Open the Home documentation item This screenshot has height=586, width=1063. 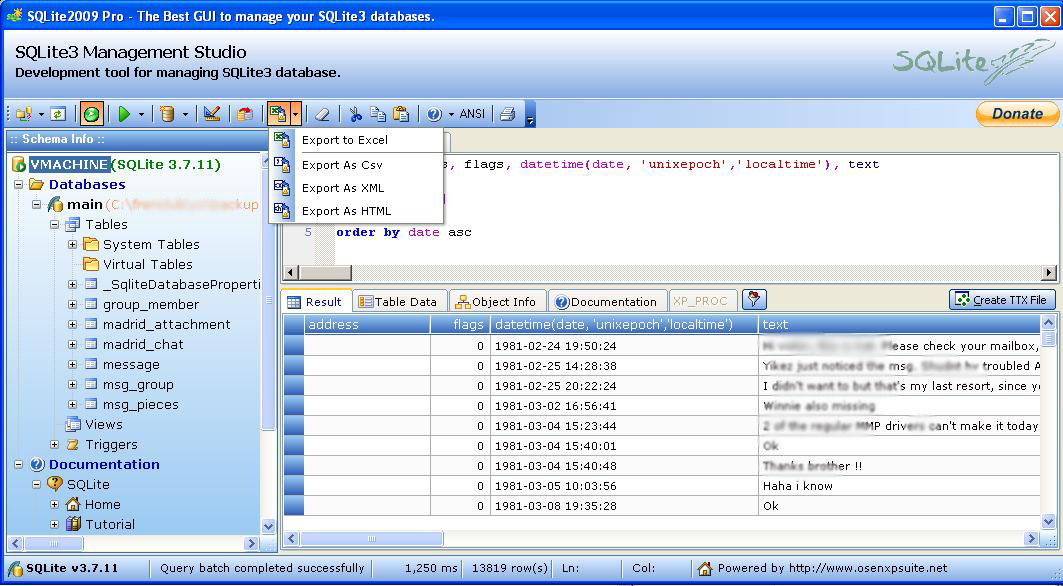click(102, 504)
